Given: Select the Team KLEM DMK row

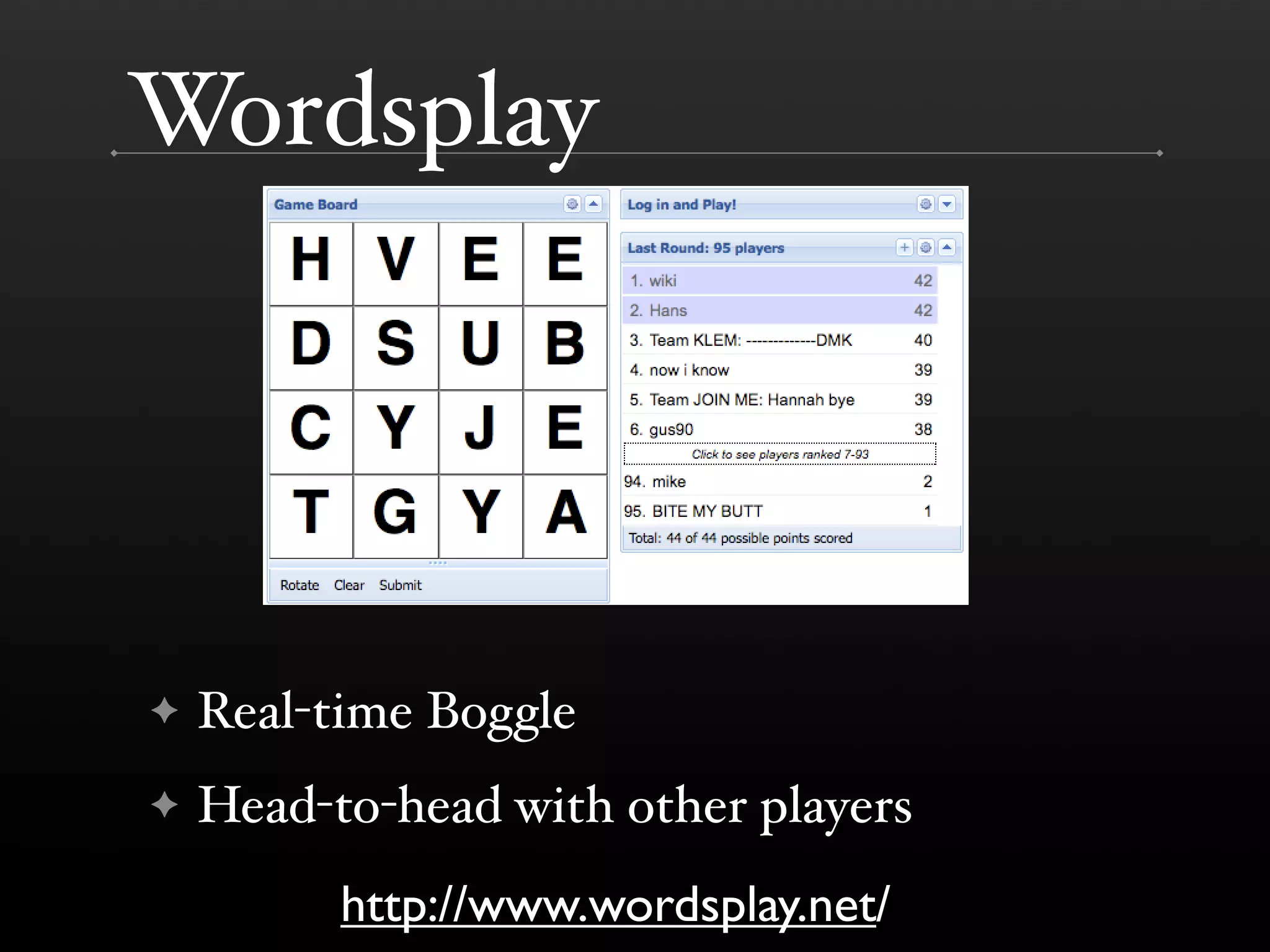Looking at the screenshot, I should tap(779, 340).
